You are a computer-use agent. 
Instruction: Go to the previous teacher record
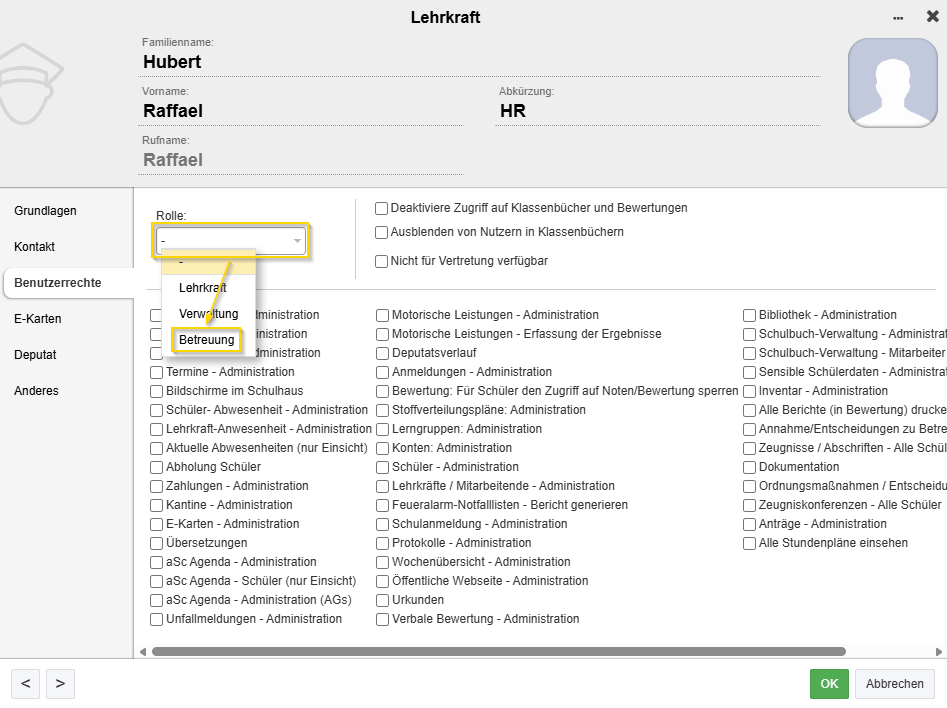coord(25,684)
